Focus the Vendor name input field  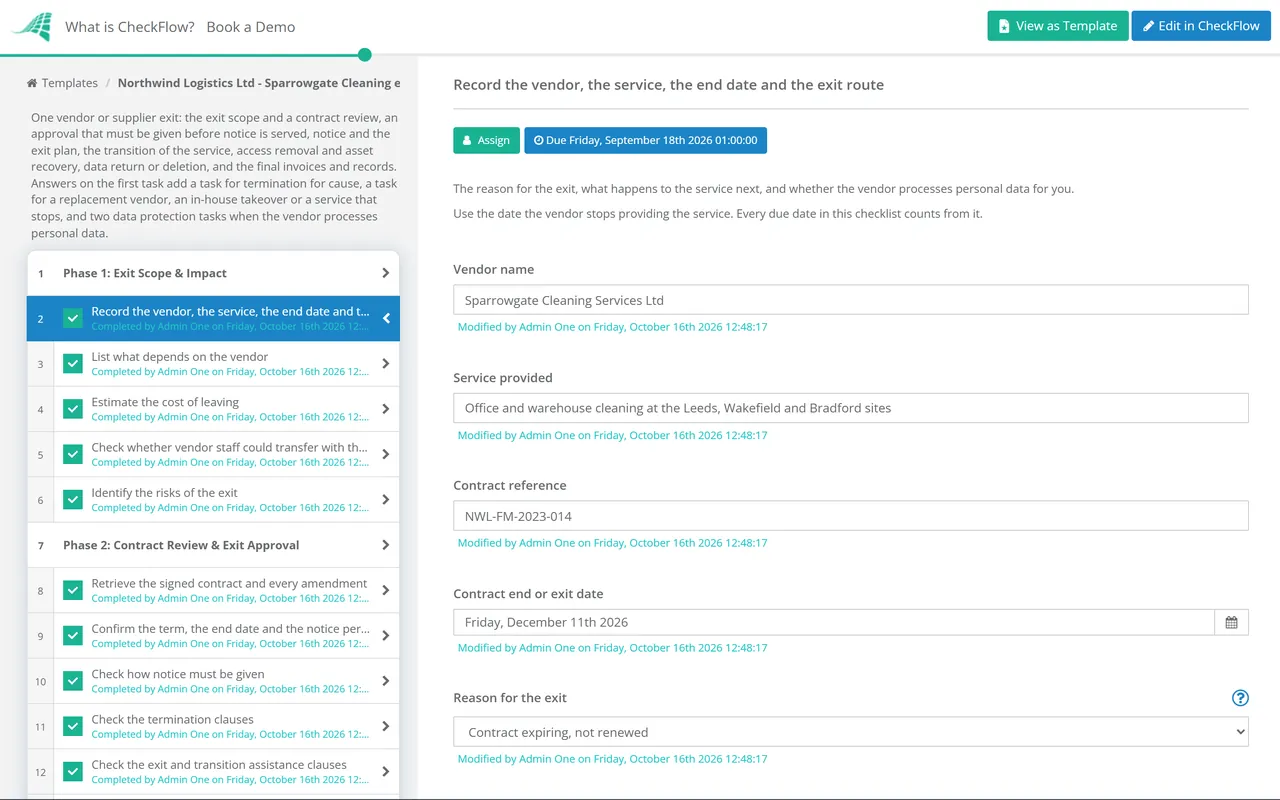pyautogui.click(x=851, y=300)
